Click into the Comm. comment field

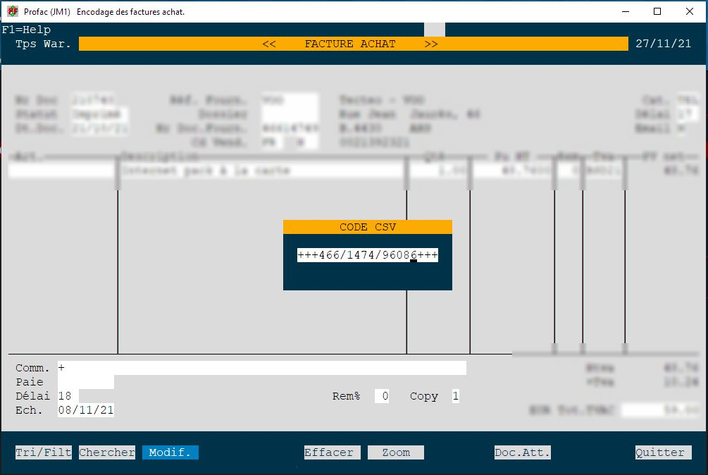(x=262, y=368)
